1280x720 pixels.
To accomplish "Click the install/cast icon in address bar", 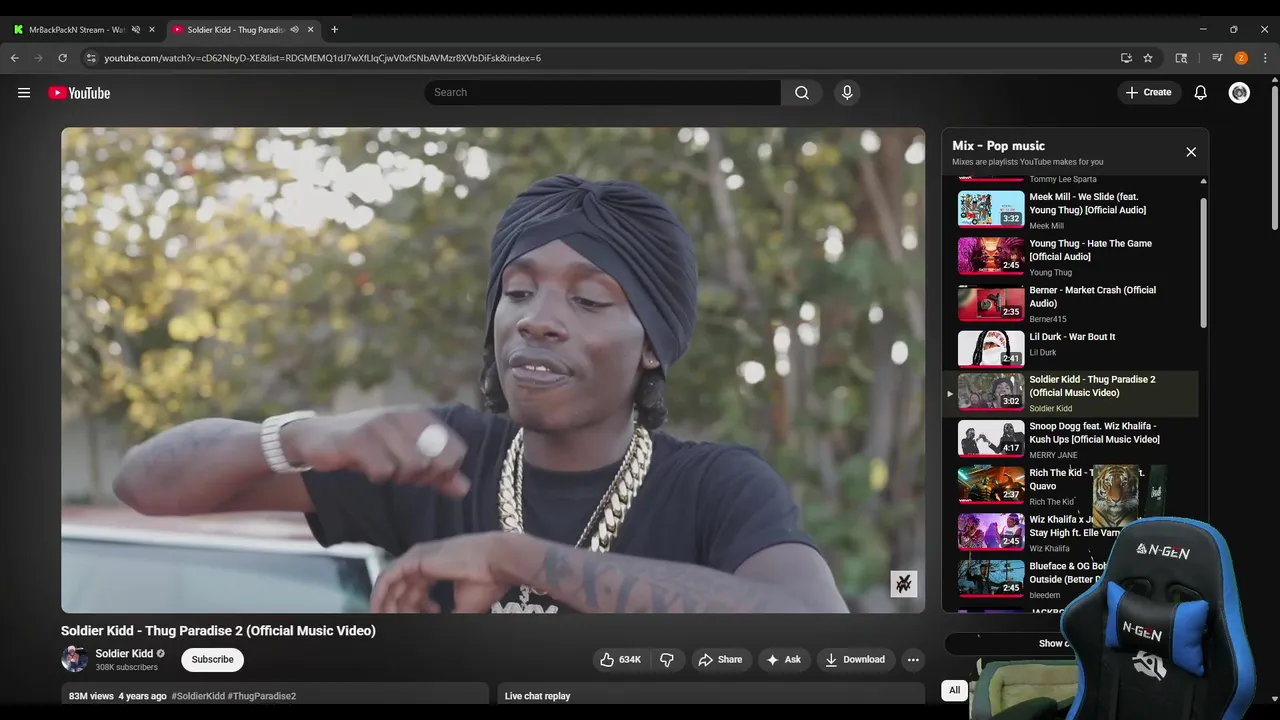I will (x=1126, y=58).
